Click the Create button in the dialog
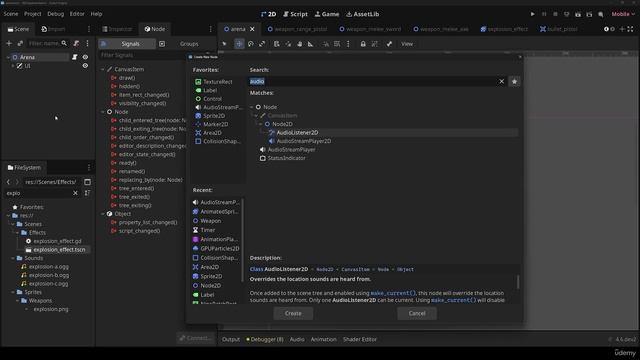The width and height of the screenshot is (640, 360). click(293, 313)
